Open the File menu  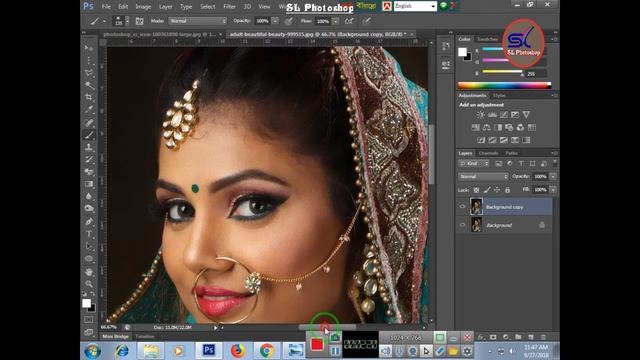[106, 7]
